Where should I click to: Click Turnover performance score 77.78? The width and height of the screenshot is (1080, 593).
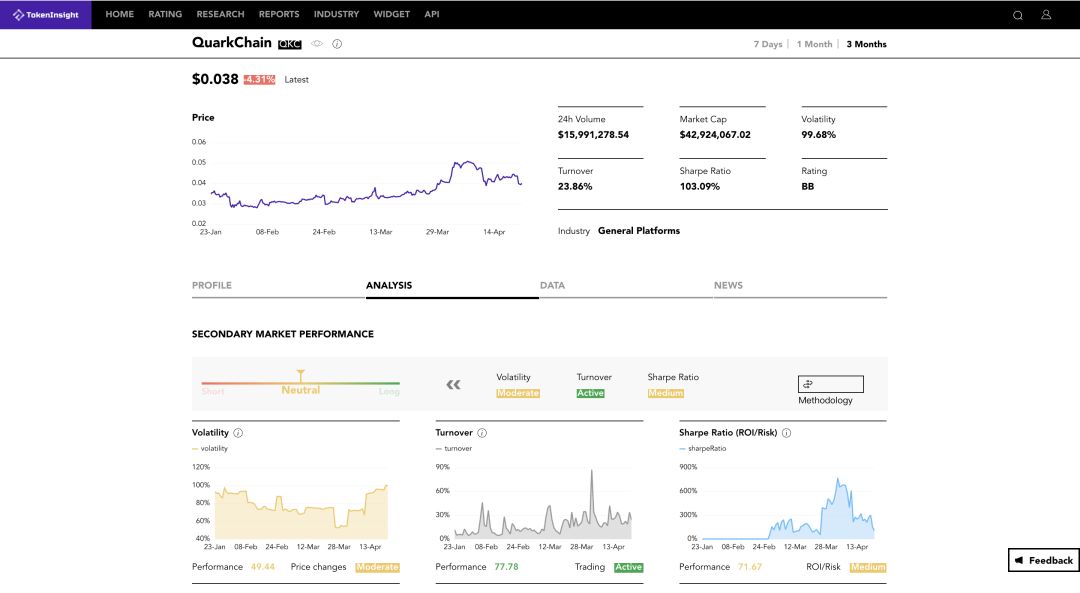tap(506, 567)
